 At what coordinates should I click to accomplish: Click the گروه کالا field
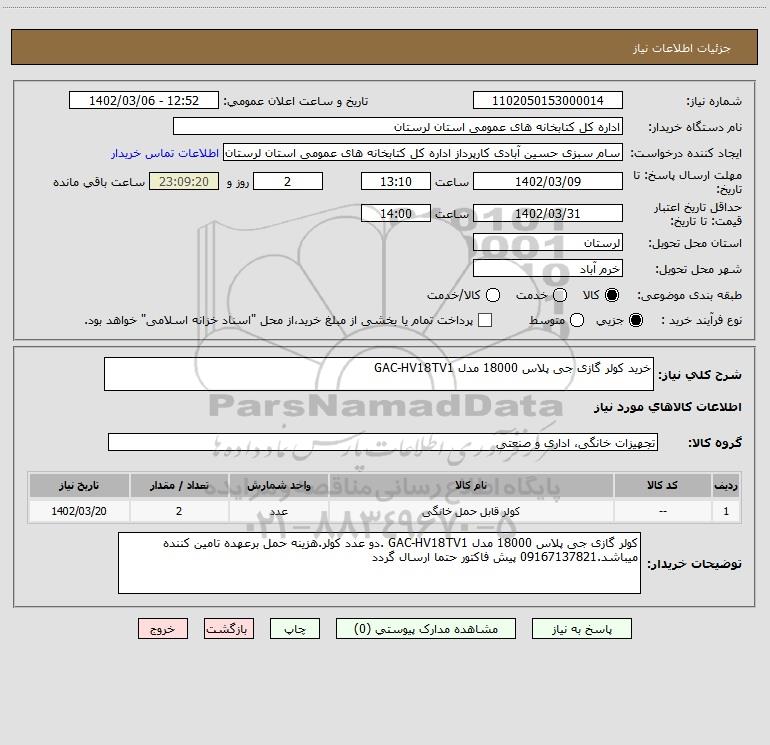point(383,442)
